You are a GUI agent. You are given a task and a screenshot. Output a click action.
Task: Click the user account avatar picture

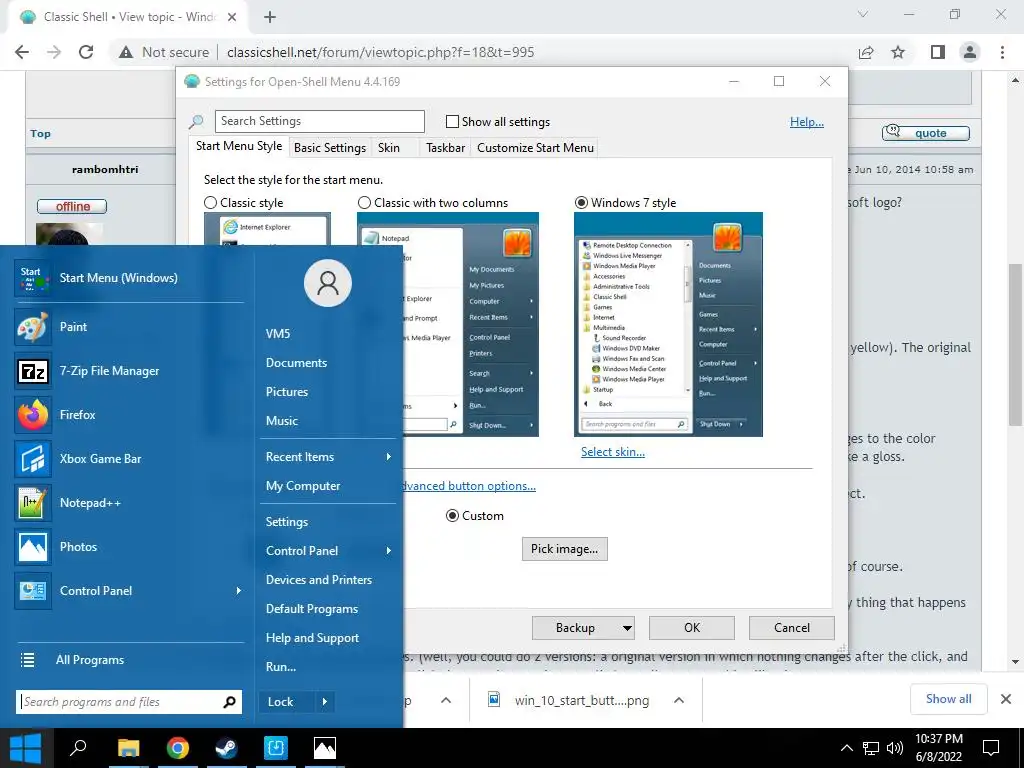pyautogui.click(x=328, y=283)
